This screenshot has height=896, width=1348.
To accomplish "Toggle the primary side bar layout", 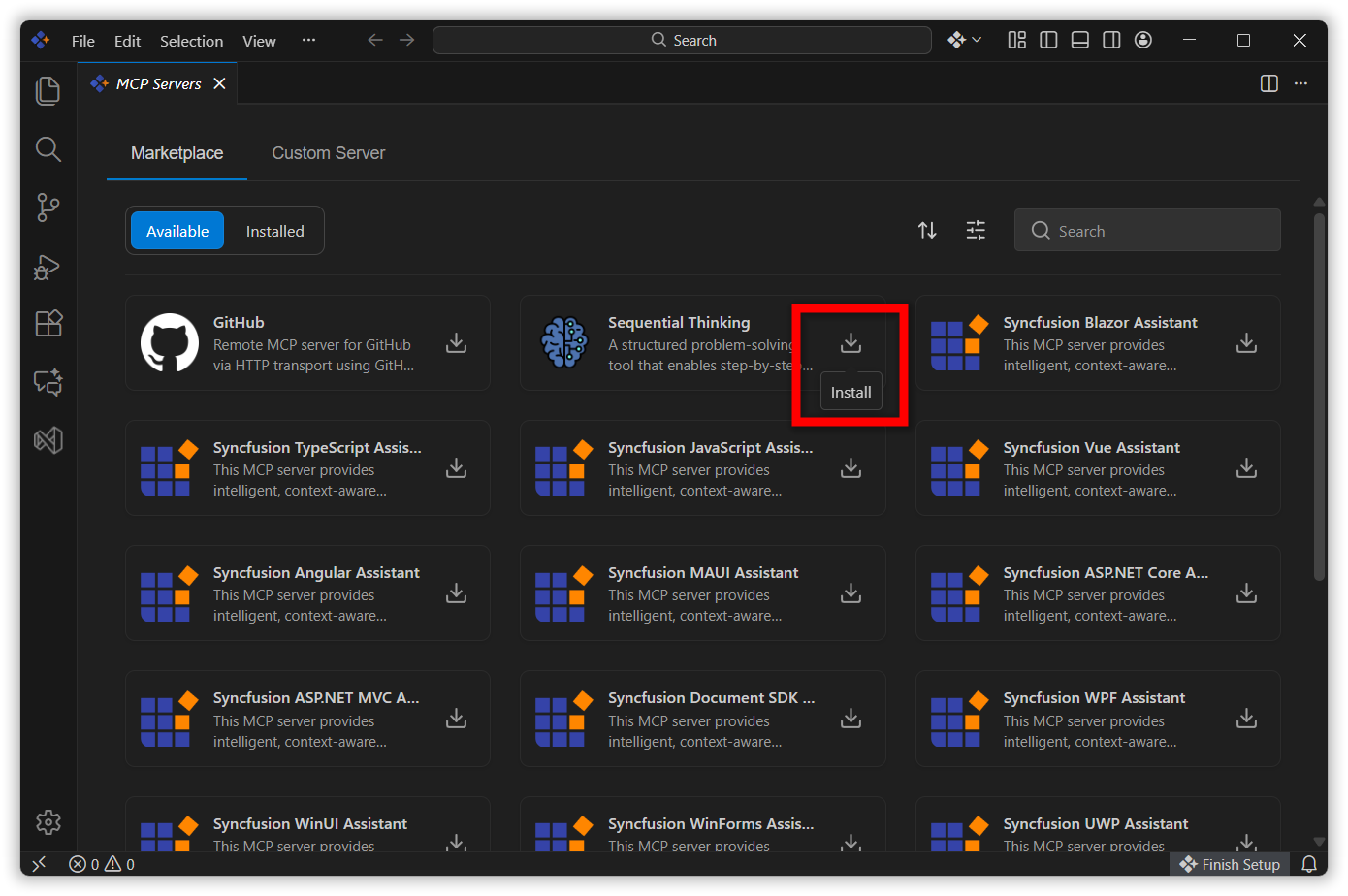I will pos(1048,40).
